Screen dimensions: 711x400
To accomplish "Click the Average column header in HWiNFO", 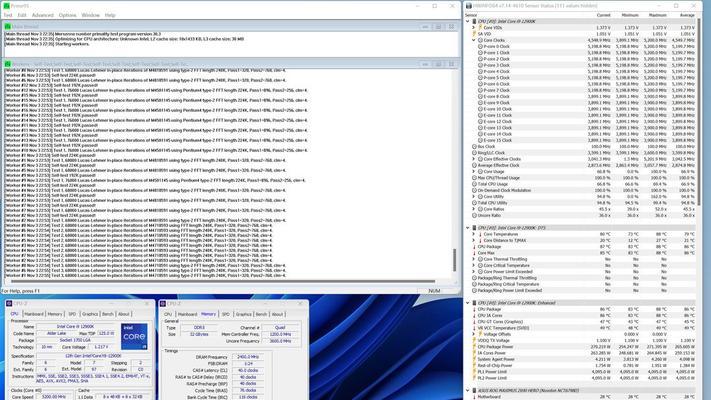I will click(x=687, y=15).
